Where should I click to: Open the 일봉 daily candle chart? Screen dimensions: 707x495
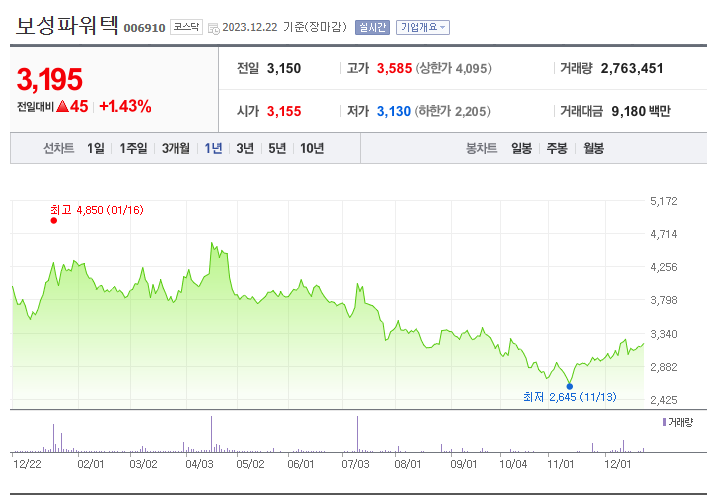click(521, 148)
